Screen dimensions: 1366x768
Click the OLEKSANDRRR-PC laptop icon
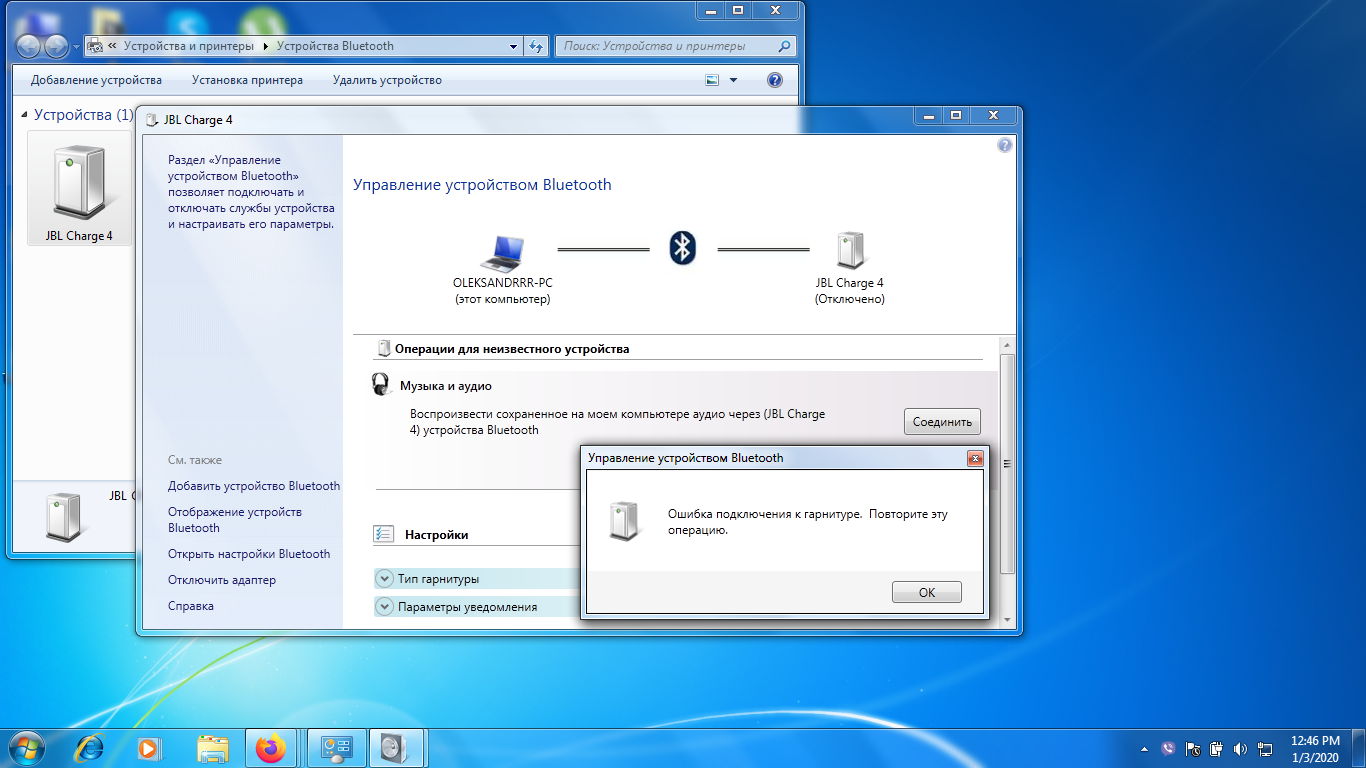pyautogui.click(x=502, y=253)
